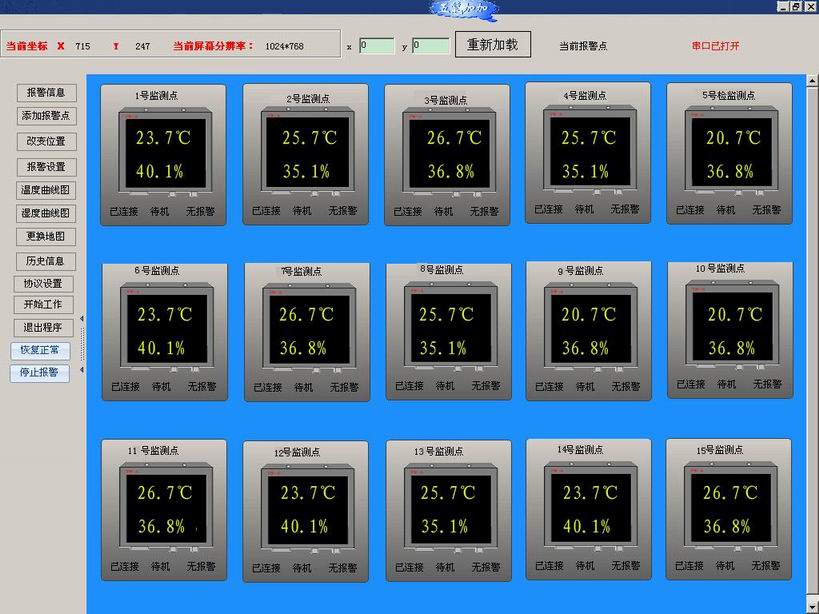Select the 7号监测点 monitor display

[309, 330]
